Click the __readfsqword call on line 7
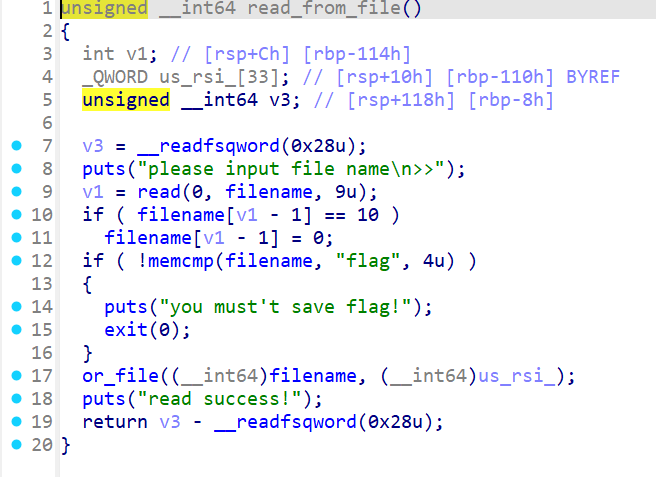The width and height of the screenshot is (656, 477). (208, 146)
